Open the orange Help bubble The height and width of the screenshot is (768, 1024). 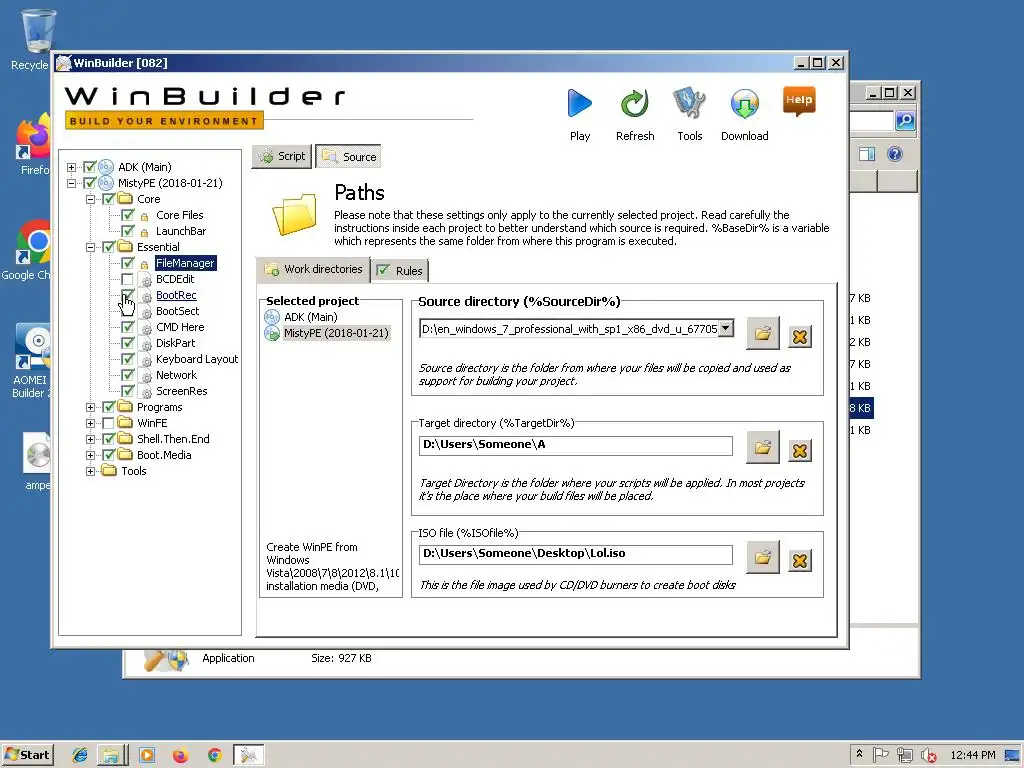click(799, 101)
